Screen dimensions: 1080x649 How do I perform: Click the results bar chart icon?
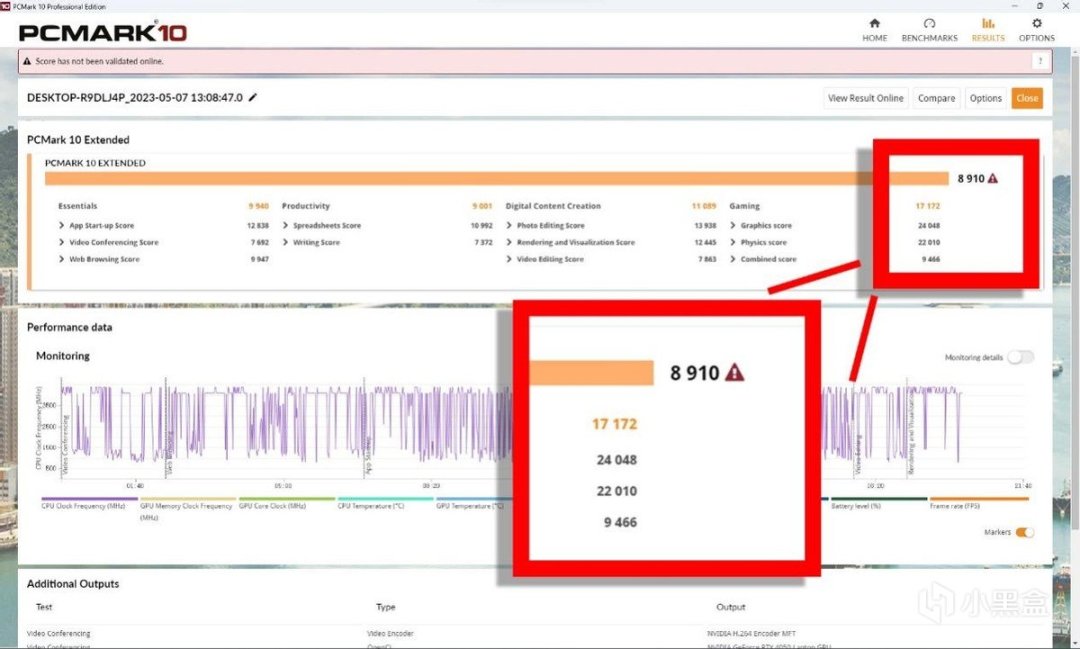(x=988, y=23)
